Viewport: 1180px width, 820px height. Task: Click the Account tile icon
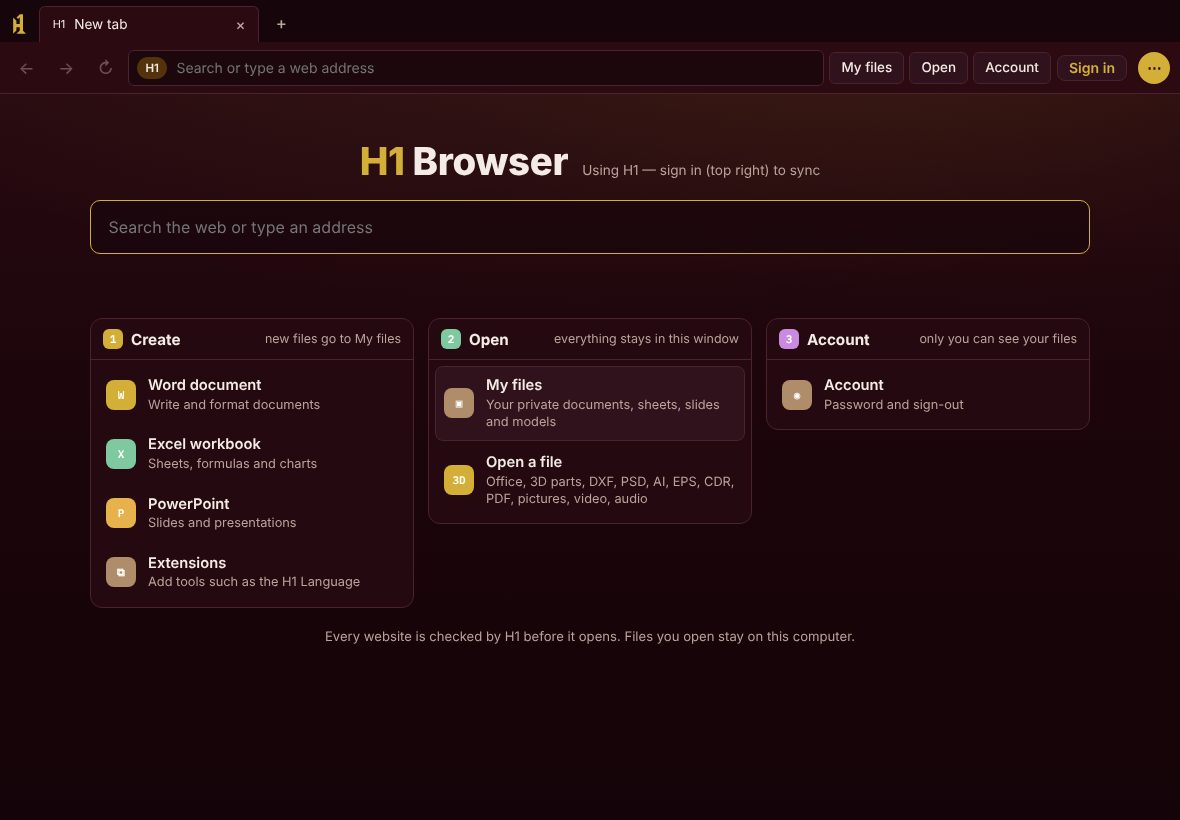point(796,395)
